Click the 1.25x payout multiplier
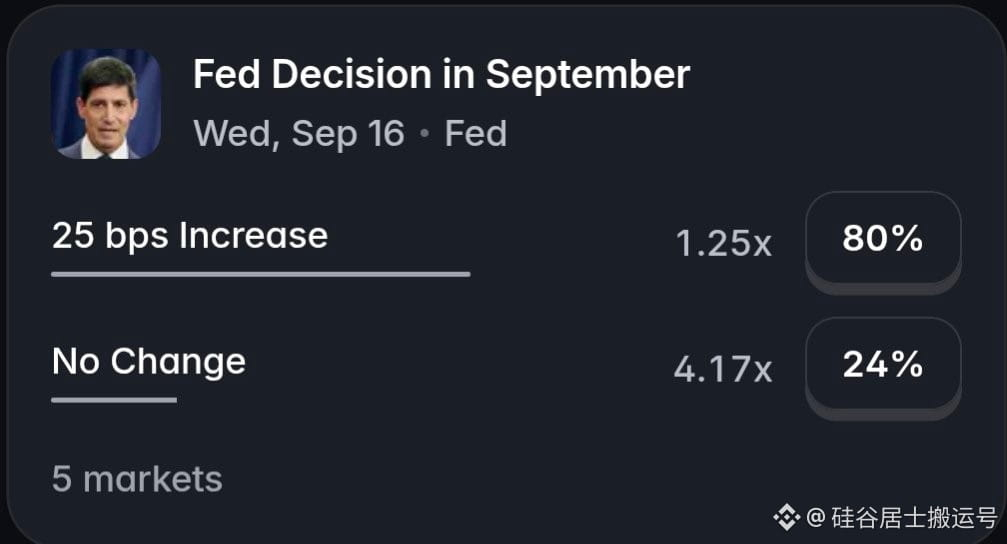Screen dimensions: 1007x544 (724, 243)
